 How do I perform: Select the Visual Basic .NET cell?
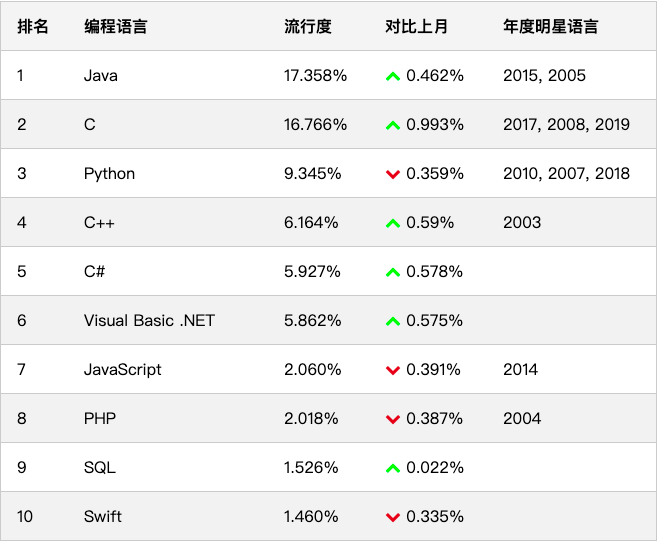pos(149,321)
